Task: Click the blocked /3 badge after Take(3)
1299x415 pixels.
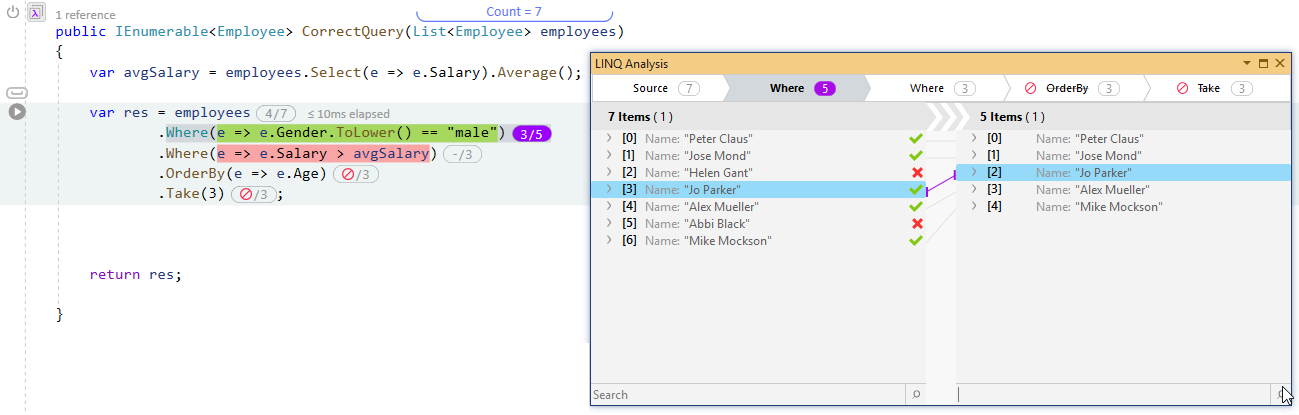Action: [x=254, y=194]
